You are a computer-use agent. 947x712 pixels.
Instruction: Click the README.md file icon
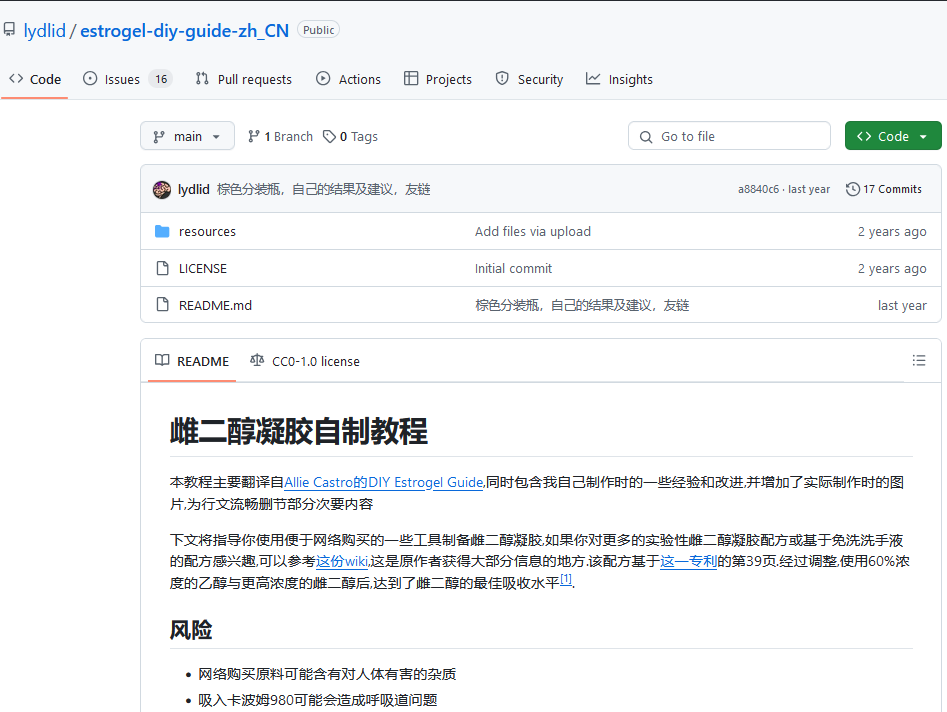click(x=162, y=305)
